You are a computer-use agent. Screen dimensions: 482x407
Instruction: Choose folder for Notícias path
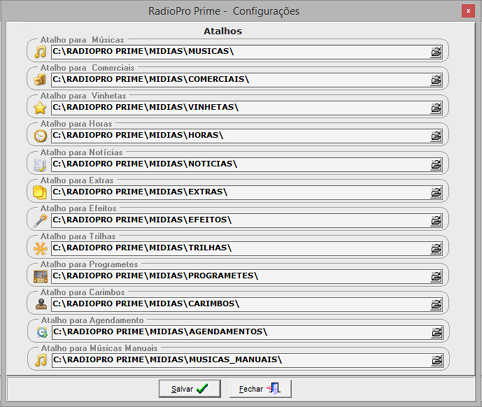pos(436,165)
